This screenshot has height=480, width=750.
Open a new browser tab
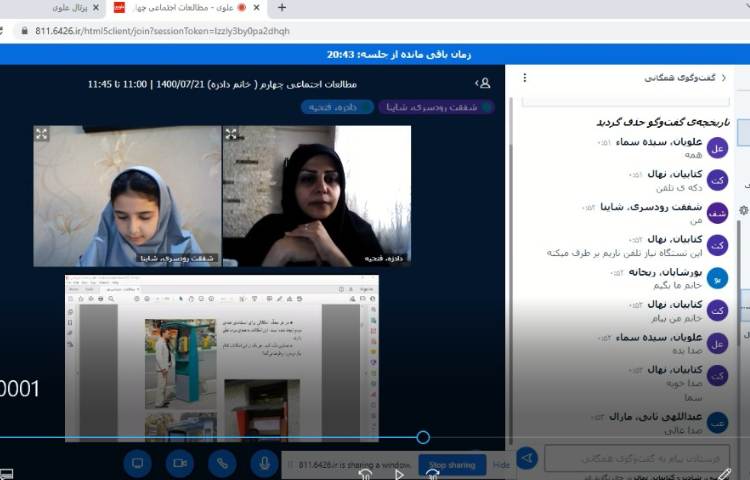click(x=282, y=8)
